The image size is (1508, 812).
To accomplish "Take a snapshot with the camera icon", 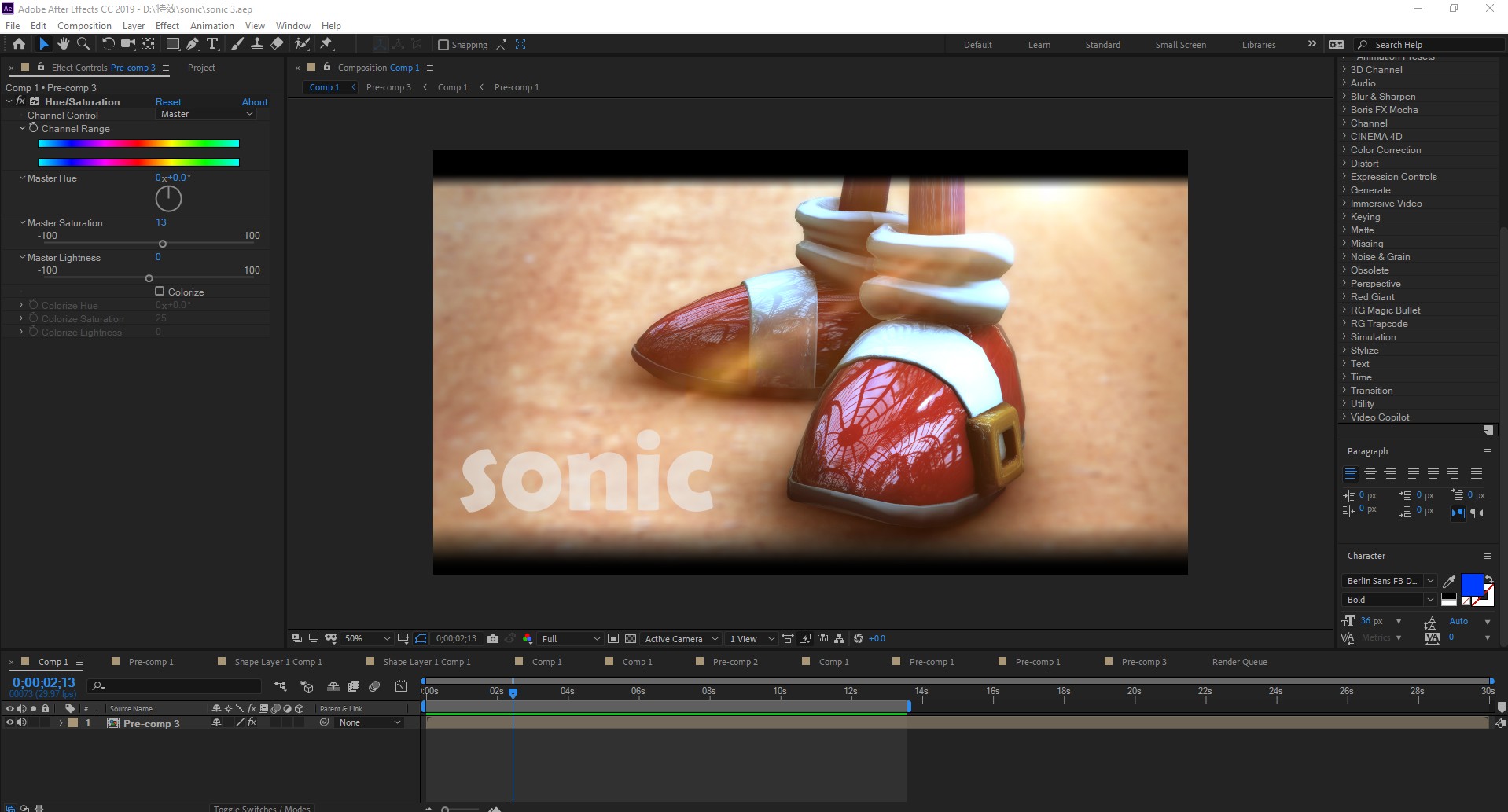I will (493, 638).
